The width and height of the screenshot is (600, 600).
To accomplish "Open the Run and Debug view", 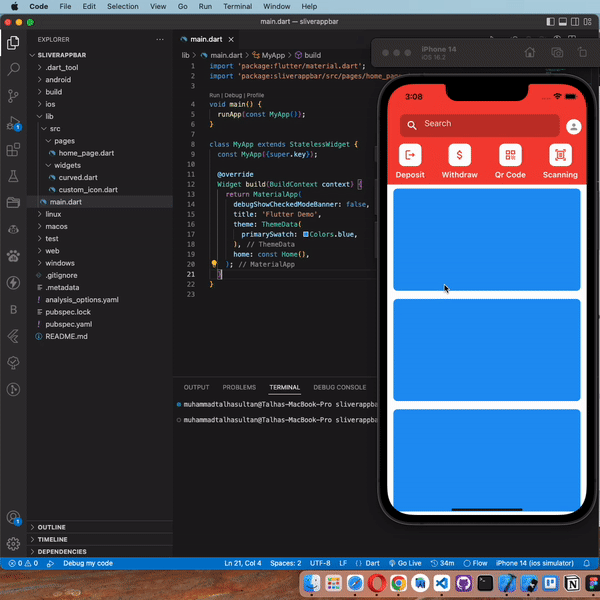I will coord(13,123).
